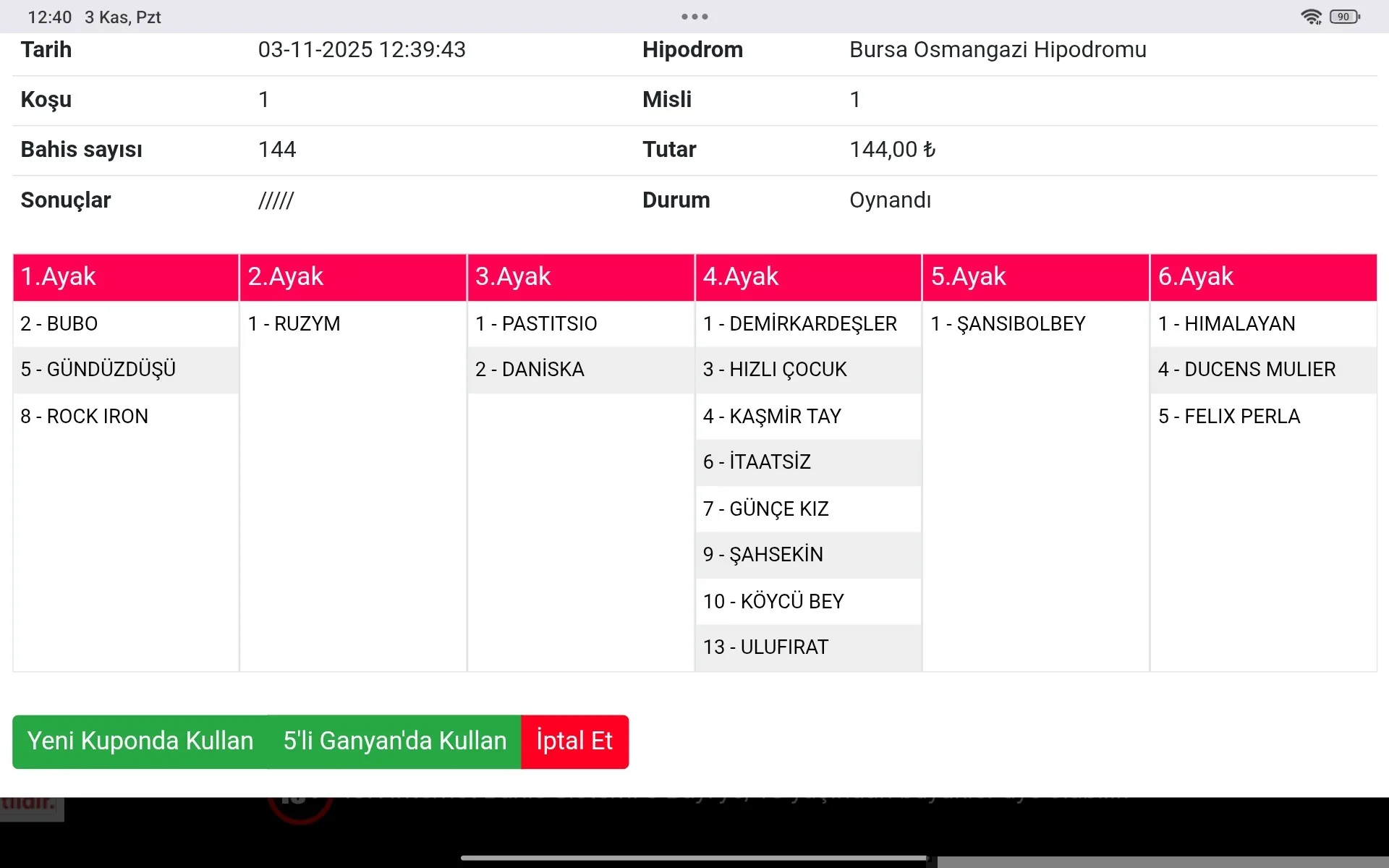Screen dimensions: 1389x868
Task: Grab the bottom home indicator bar
Action: click(x=694, y=859)
